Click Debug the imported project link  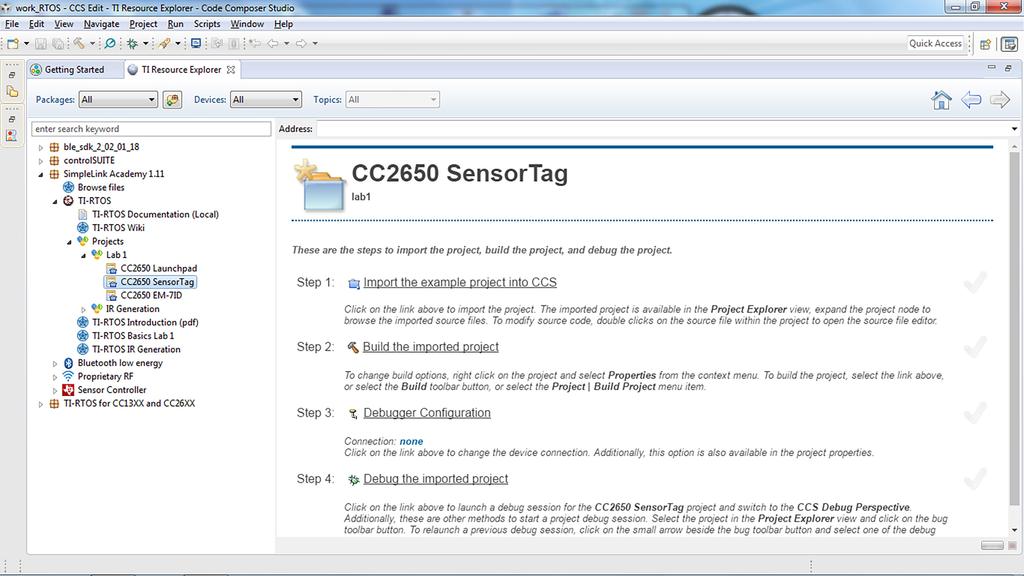[x=436, y=479]
